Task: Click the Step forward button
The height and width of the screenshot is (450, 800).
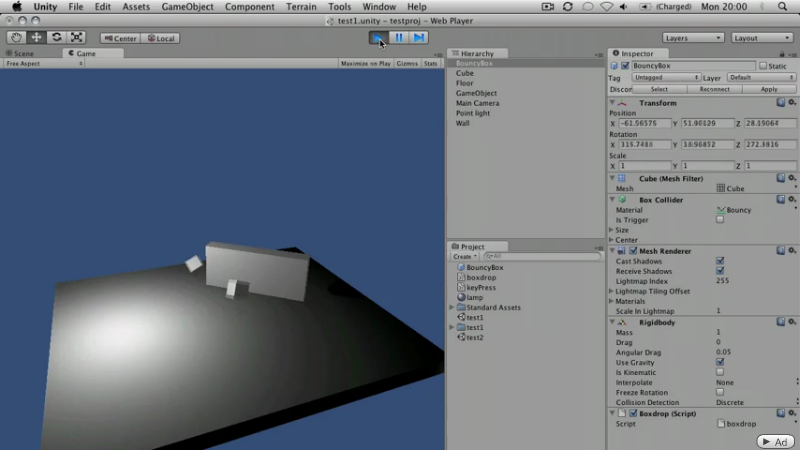Action: [418, 38]
